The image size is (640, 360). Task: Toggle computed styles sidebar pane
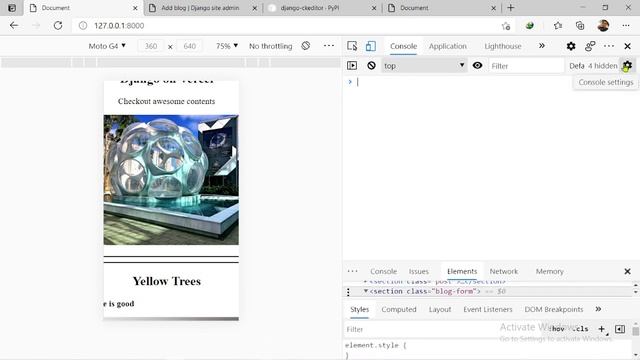click(620, 329)
